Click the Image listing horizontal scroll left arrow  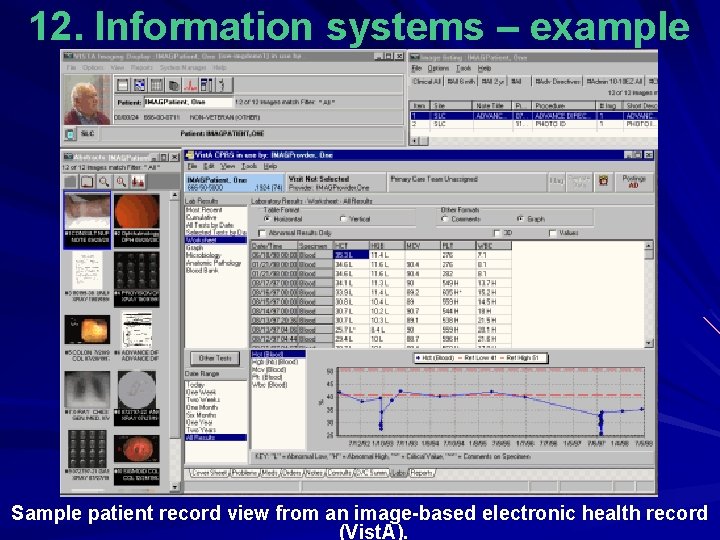[x=414, y=141]
